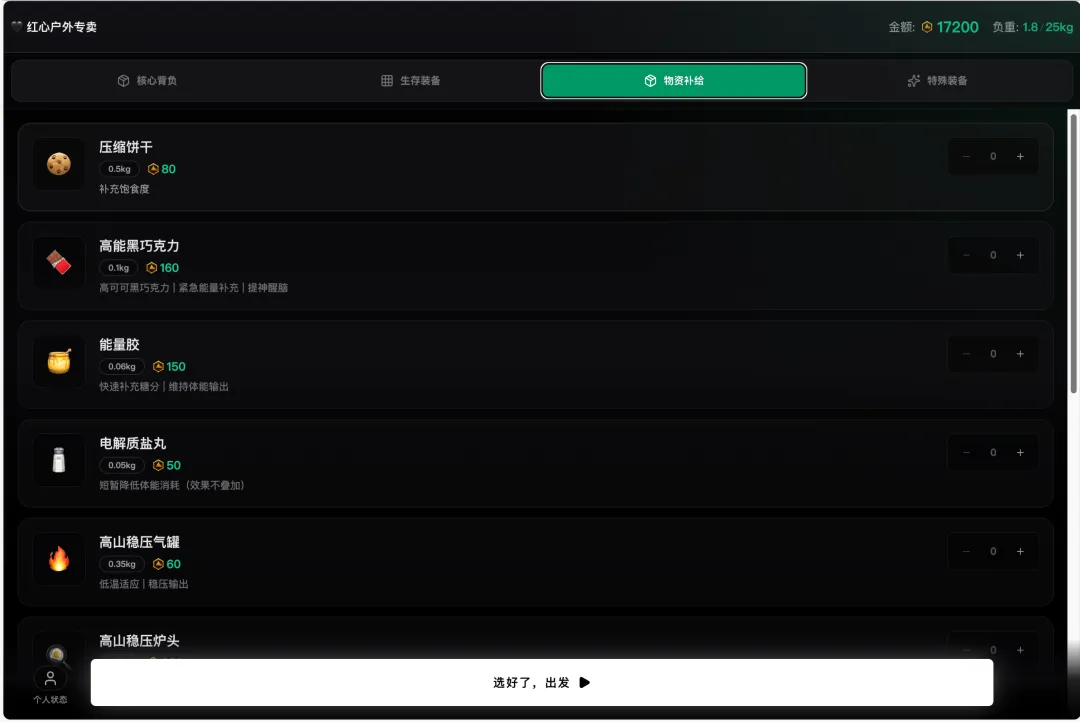1080x722 pixels.
Task: Switch to the 生存装备 tab
Action: click(411, 81)
